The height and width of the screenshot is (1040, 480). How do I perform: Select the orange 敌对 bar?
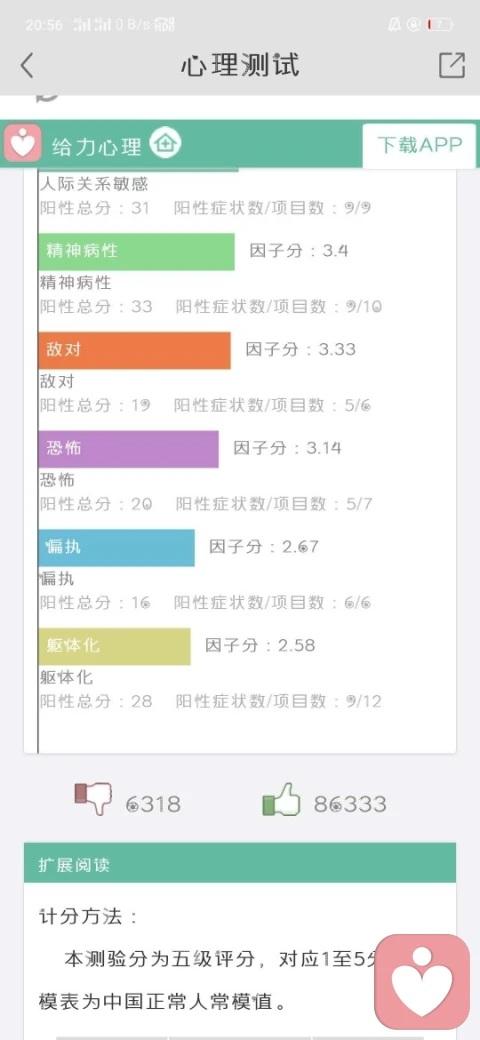(x=135, y=350)
